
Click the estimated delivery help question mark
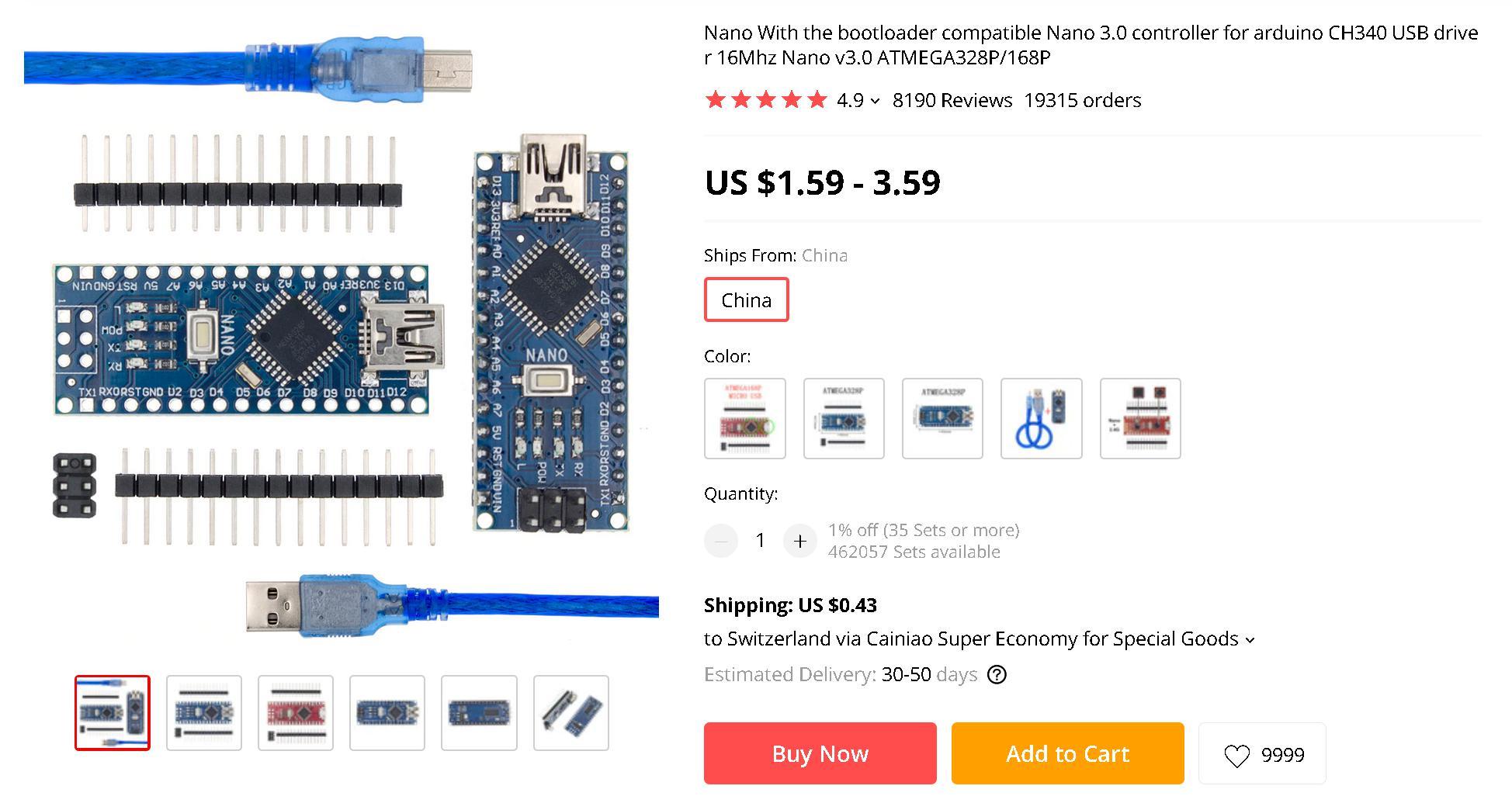pyautogui.click(x=997, y=675)
